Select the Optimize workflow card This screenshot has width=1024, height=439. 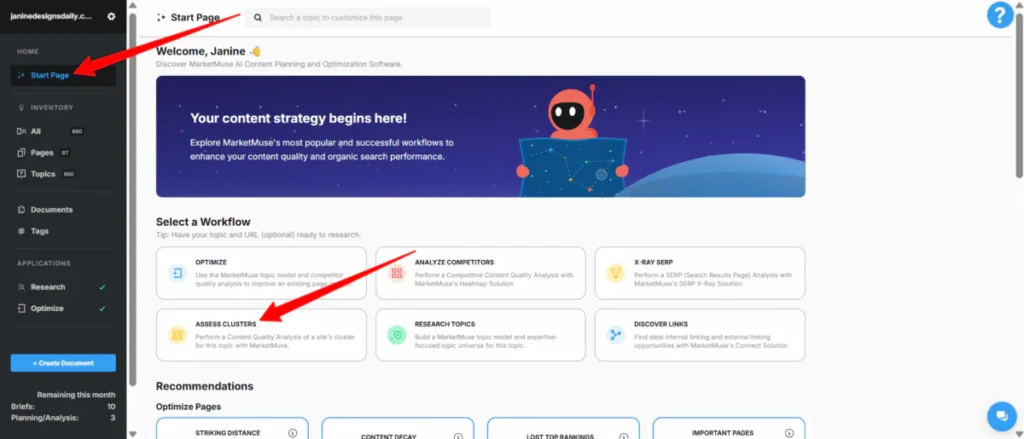click(x=261, y=273)
